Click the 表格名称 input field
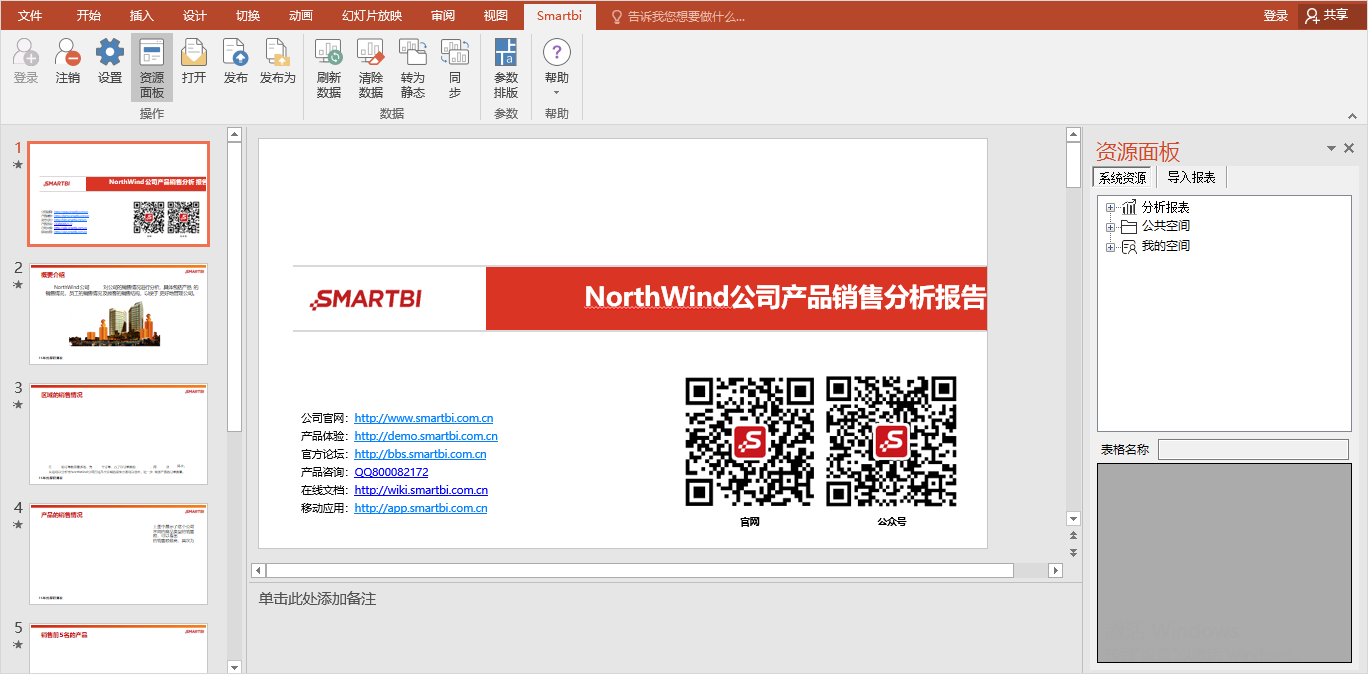The width and height of the screenshot is (1368, 674). (1253, 450)
